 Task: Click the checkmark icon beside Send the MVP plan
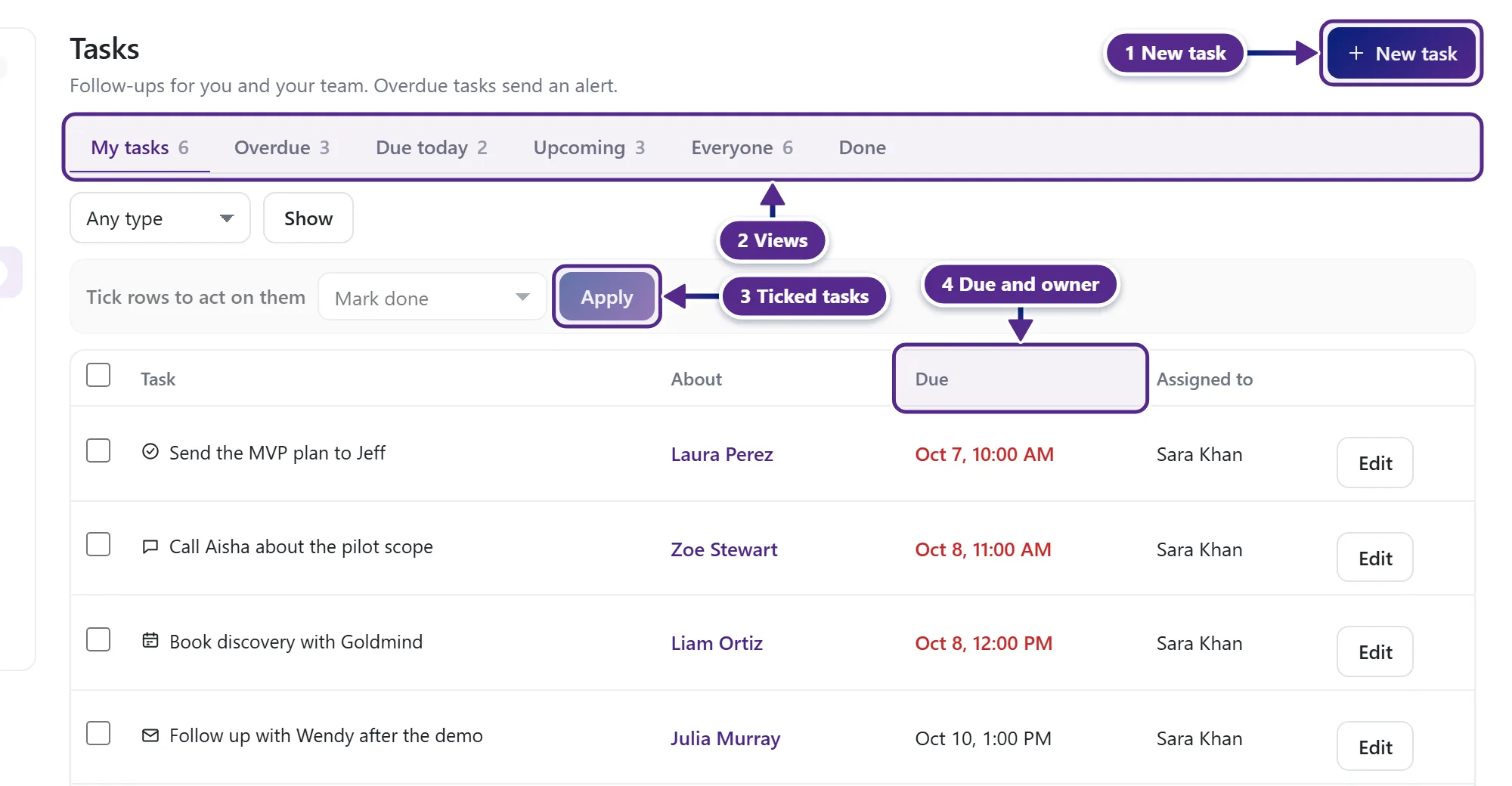pyautogui.click(x=150, y=452)
